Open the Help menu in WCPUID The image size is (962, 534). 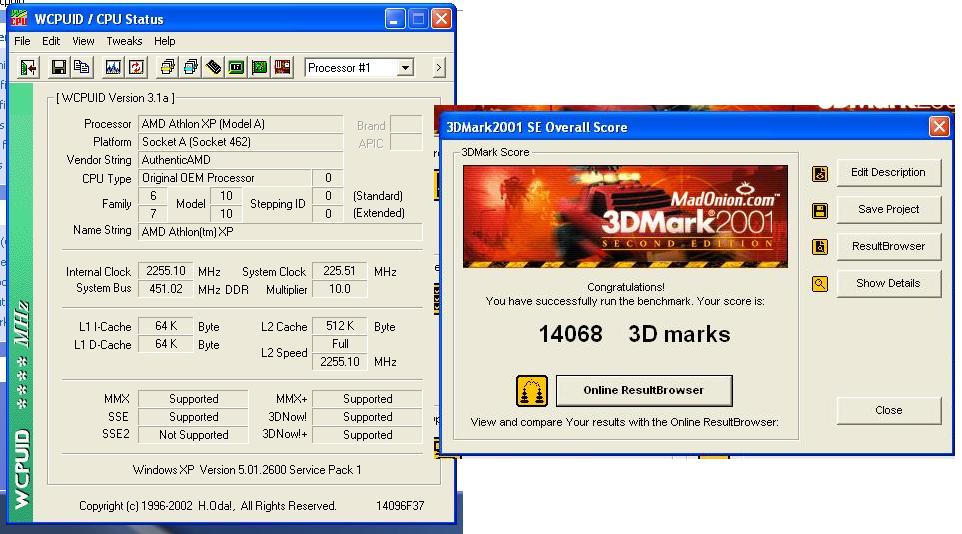pyautogui.click(x=164, y=41)
